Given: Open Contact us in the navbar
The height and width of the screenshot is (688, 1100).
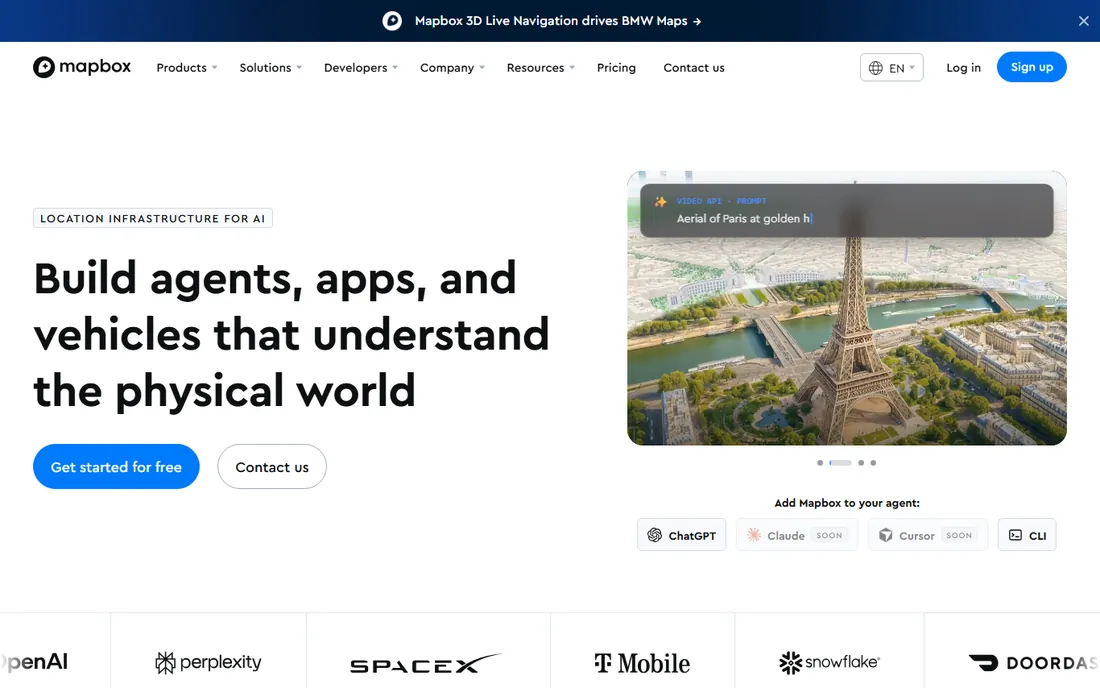Looking at the screenshot, I should pyautogui.click(x=694, y=67).
